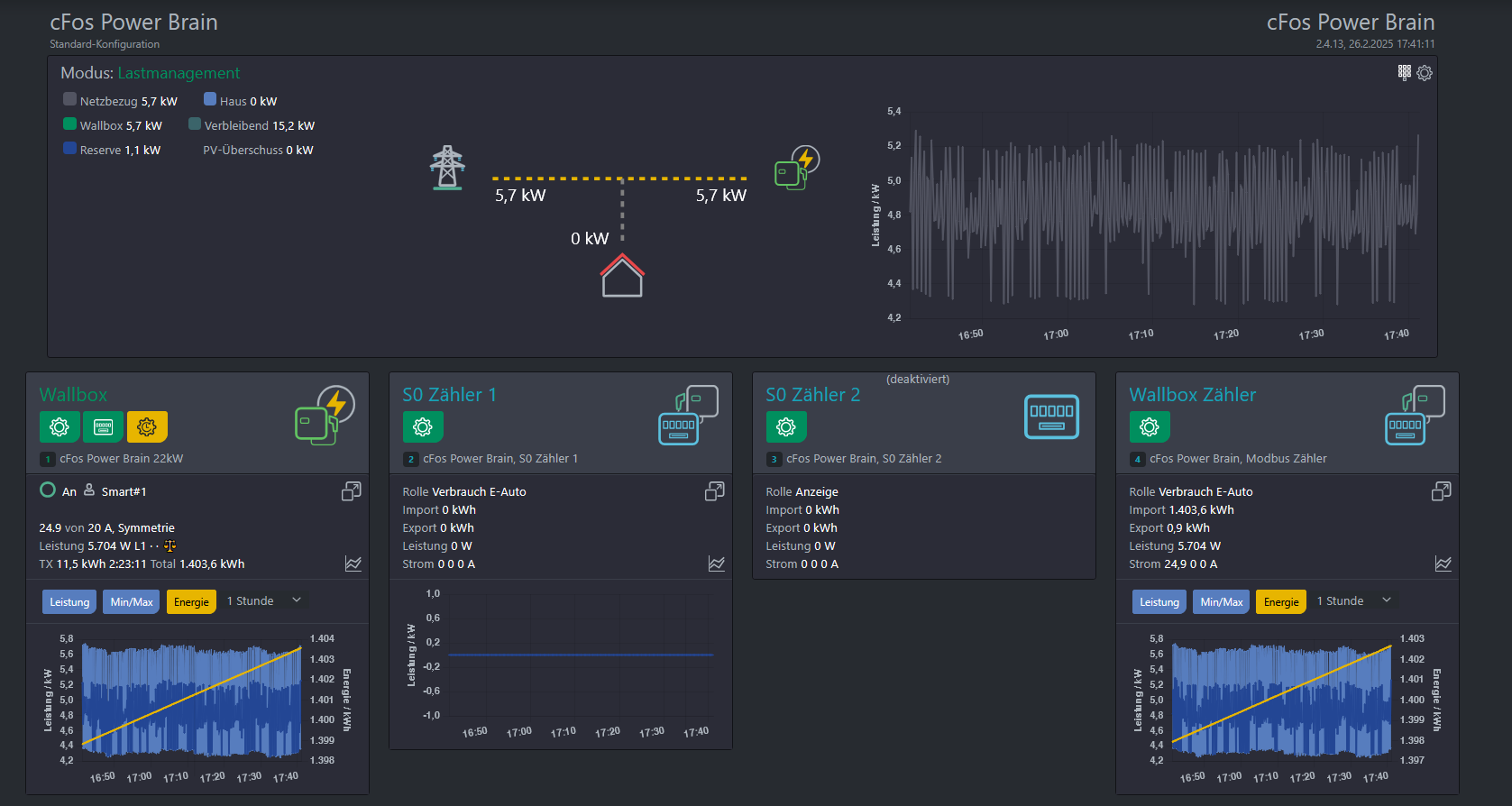This screenshot has height=806, width=1512.
Task: Click the meter icon in S0 Zähler 1 tile
Action: (x=689, y=416)
